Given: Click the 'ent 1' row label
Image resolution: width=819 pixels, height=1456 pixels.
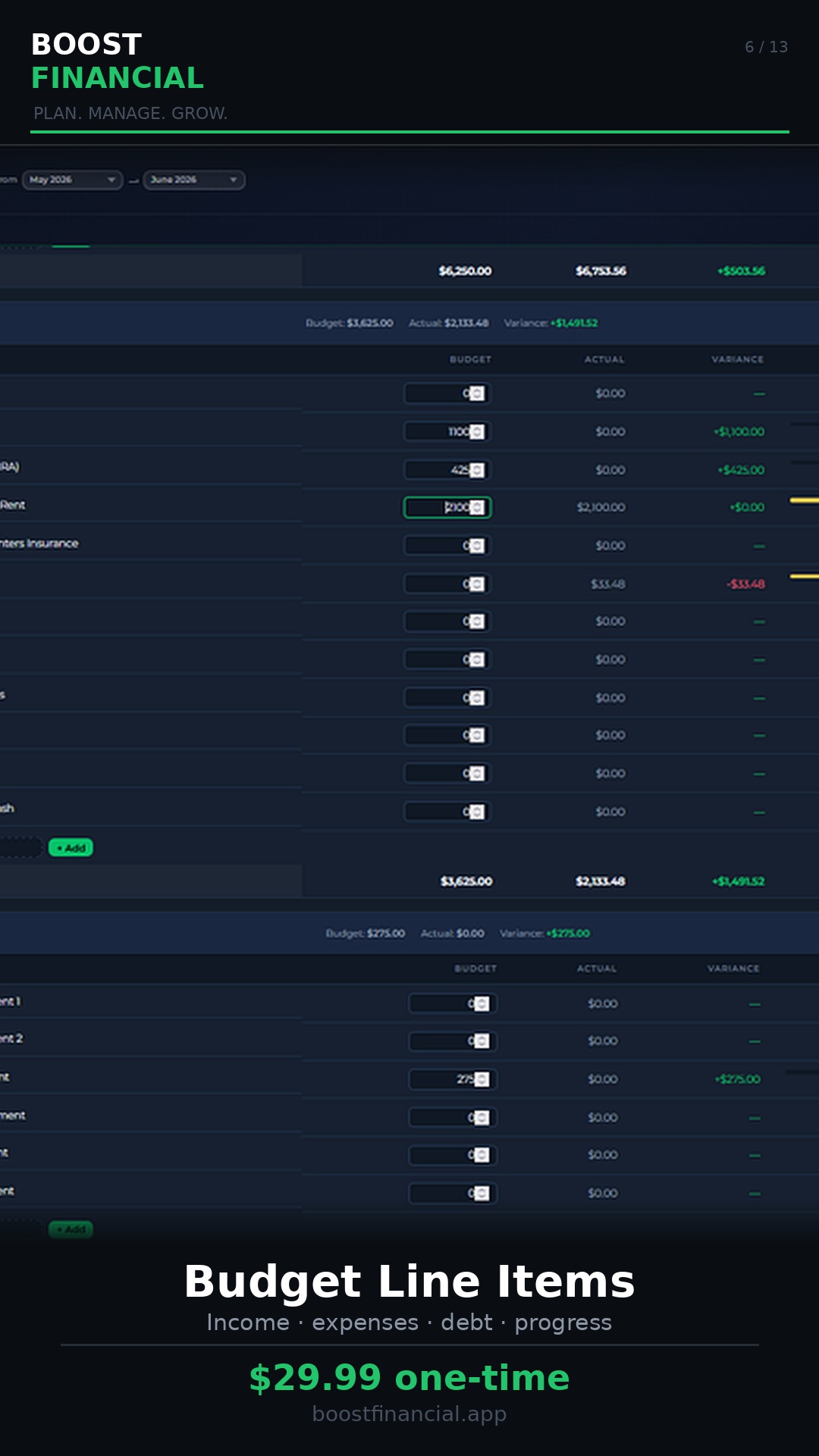Looking at the screenshot, I should [x=11, y=1002].
